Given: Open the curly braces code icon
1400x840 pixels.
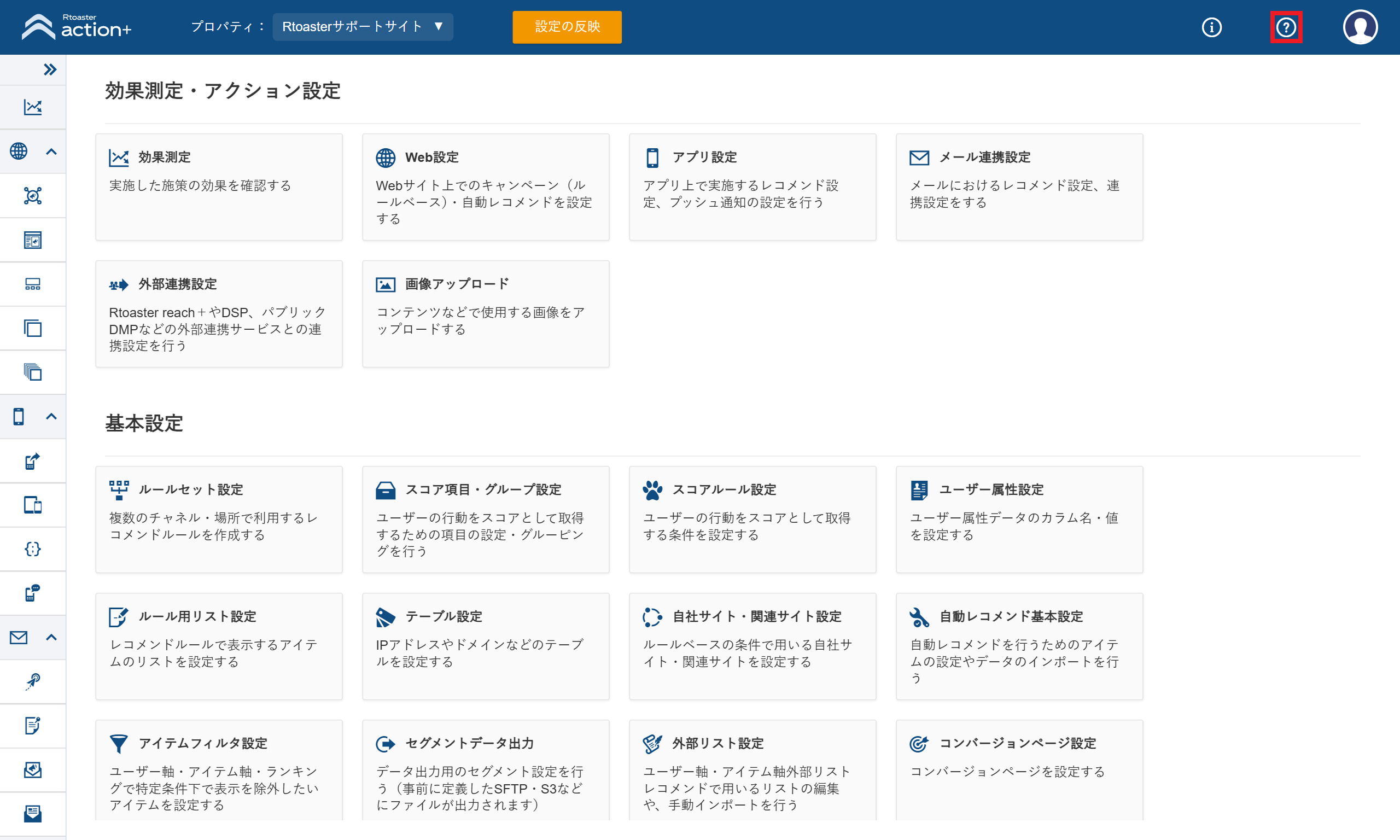Looking at the screenshot, I should 33,549.
